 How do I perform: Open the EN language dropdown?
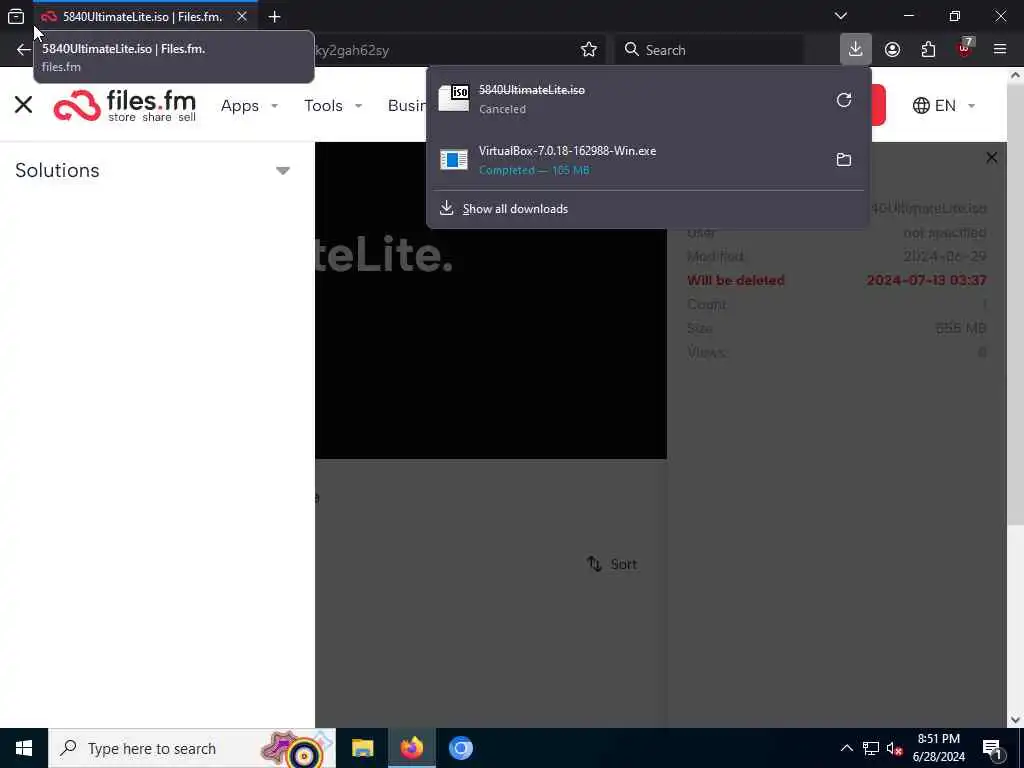(944, 106)
